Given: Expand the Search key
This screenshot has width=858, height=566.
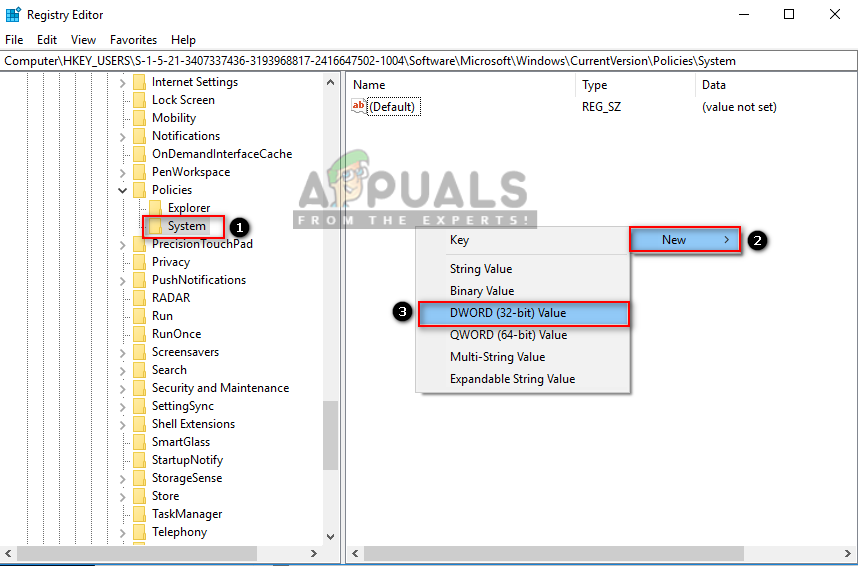Looking at the screenshot, I should pyautogui.click(x=123, y=371).
